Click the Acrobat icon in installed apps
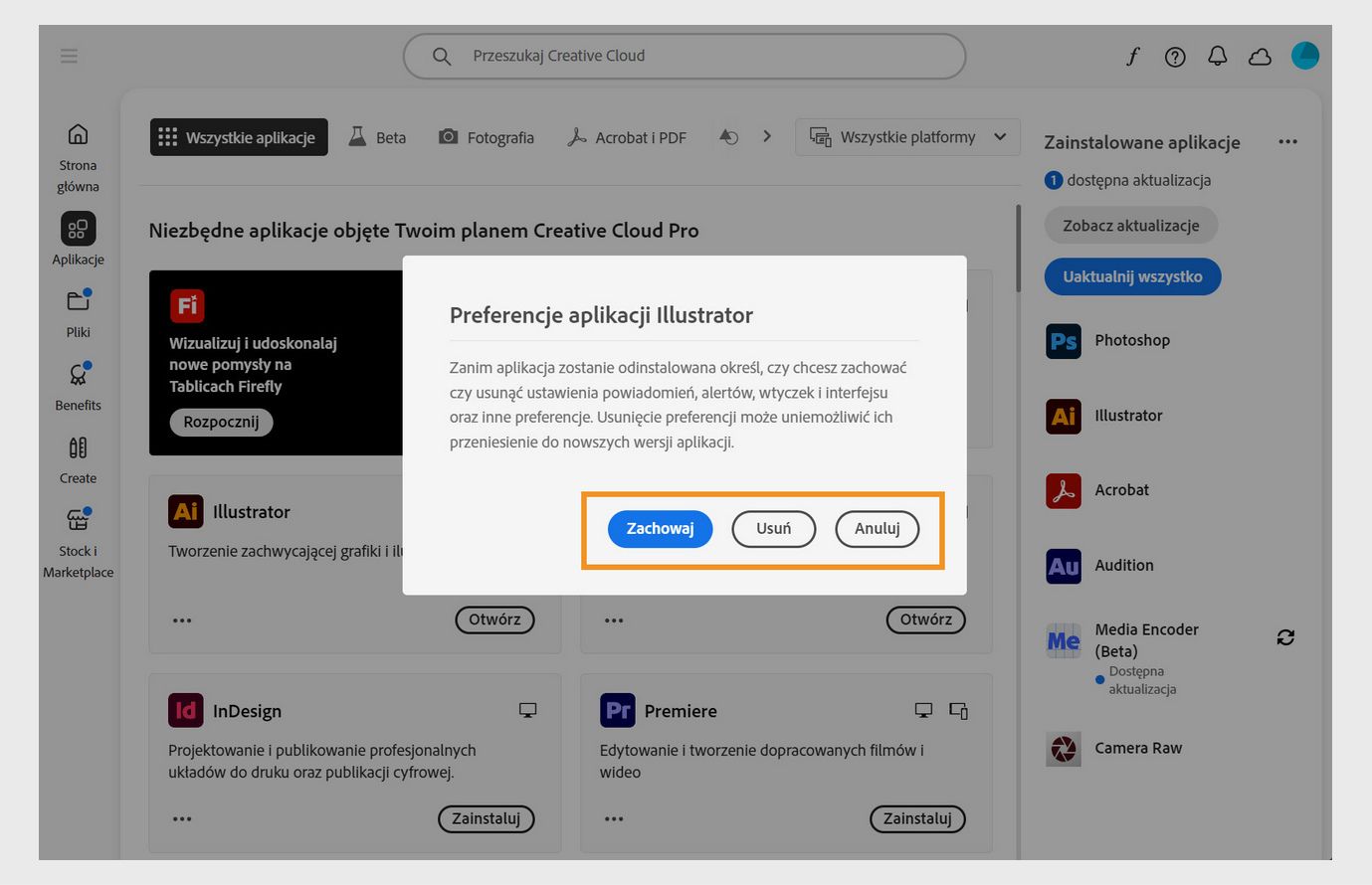Screen dimensions: 1372x885 (x=1064, y=490)
